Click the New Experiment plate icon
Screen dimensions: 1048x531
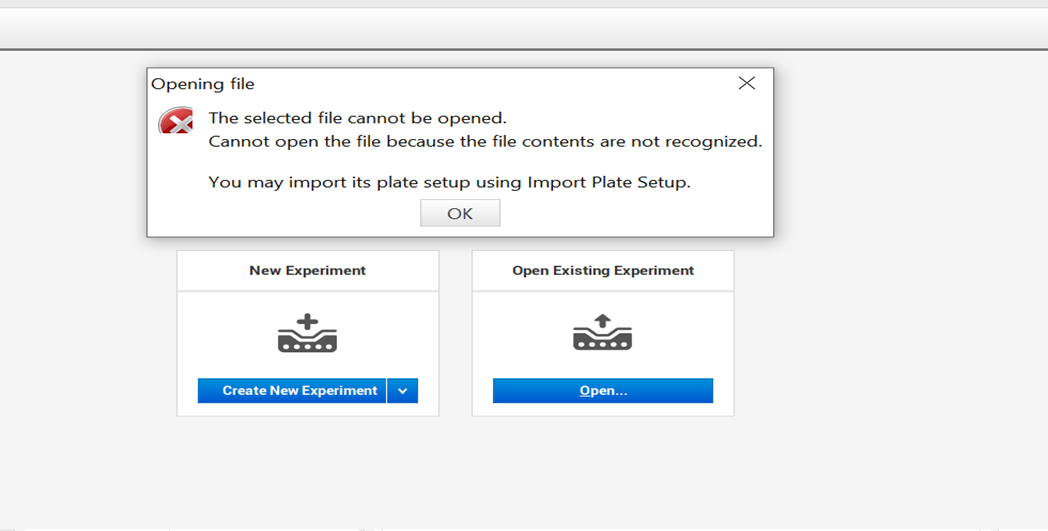coord(307,334)
